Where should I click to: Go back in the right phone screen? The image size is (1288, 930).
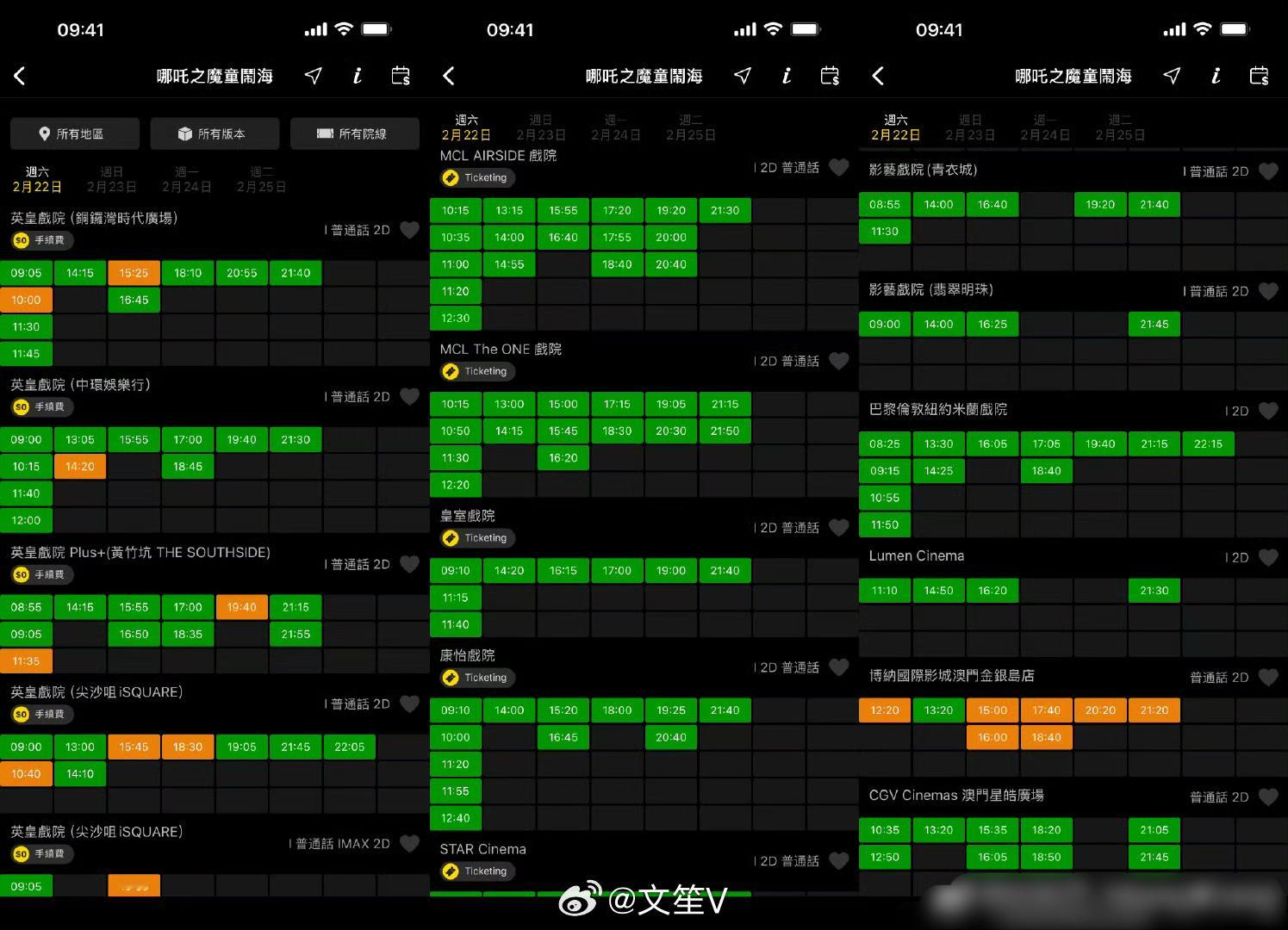point(878,76)
